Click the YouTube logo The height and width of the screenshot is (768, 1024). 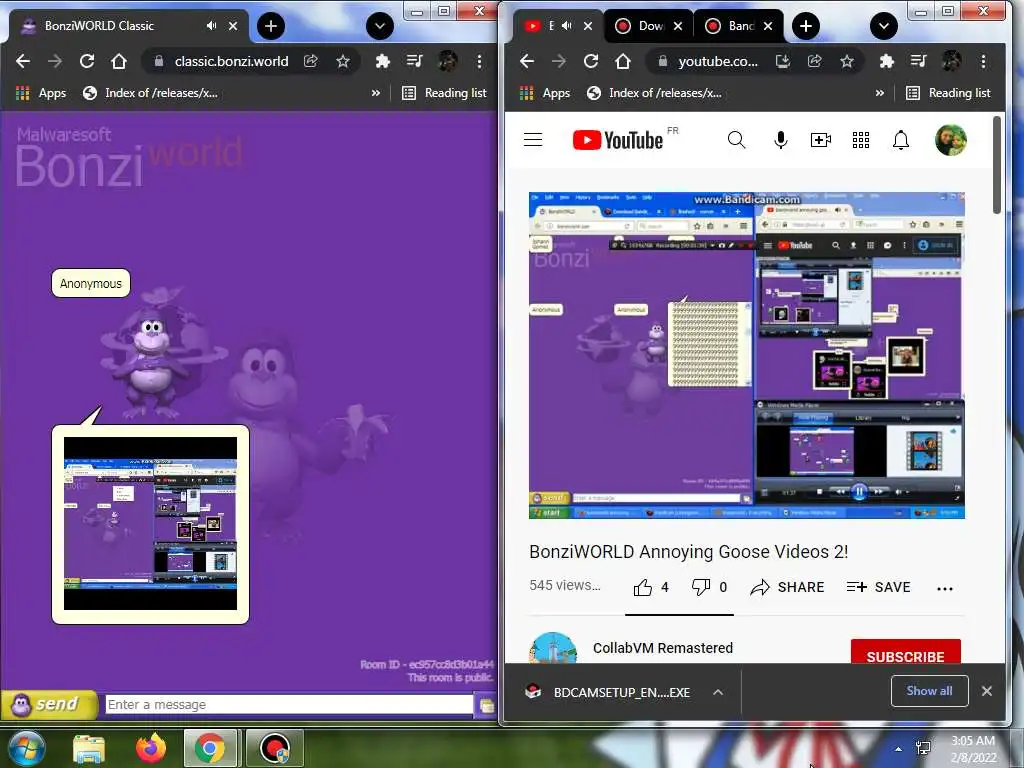(x=618, y=140)
